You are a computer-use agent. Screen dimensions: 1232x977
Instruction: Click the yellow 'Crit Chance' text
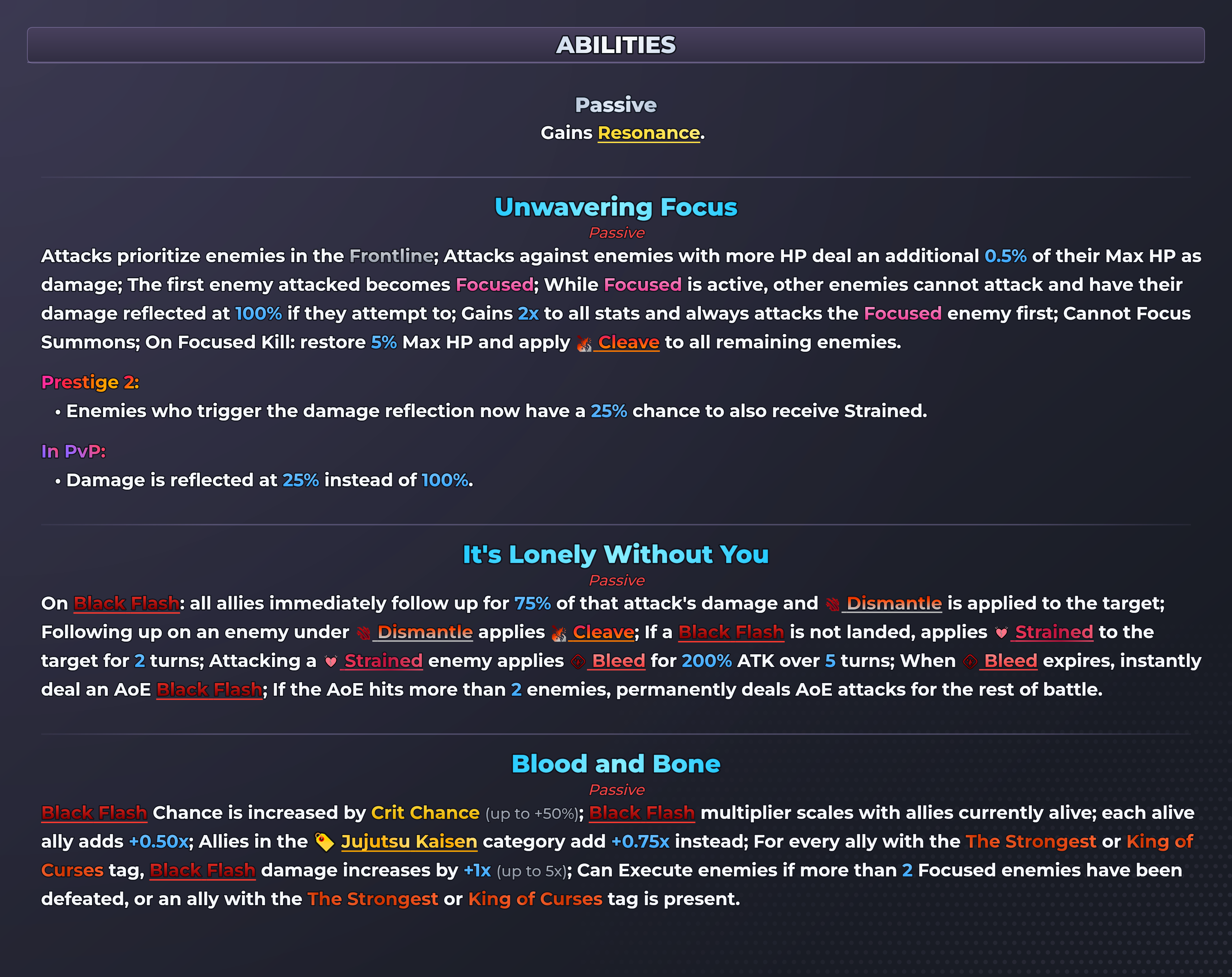click(425, 813)
